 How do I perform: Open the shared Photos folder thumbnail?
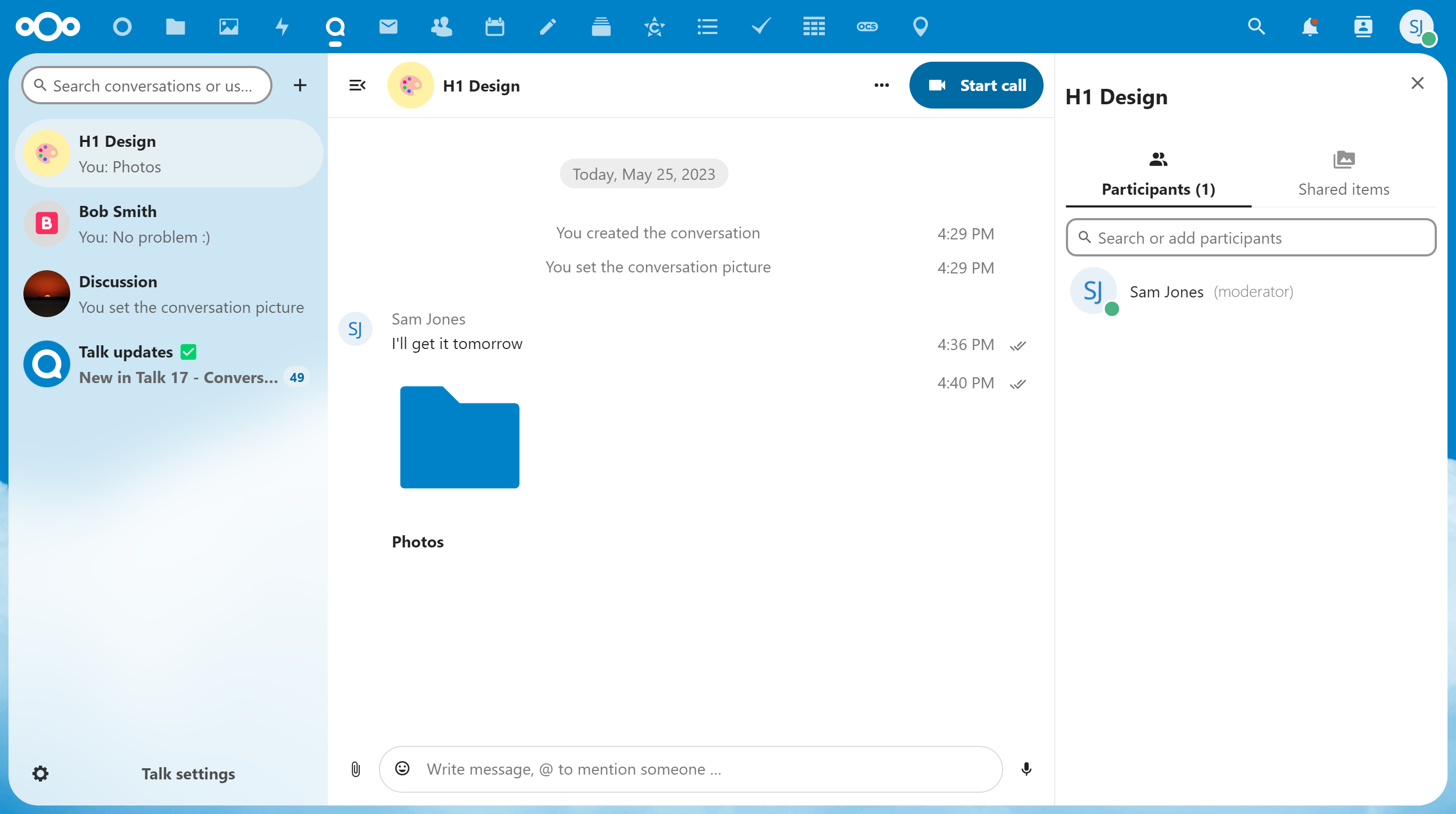tap(459, 437)
